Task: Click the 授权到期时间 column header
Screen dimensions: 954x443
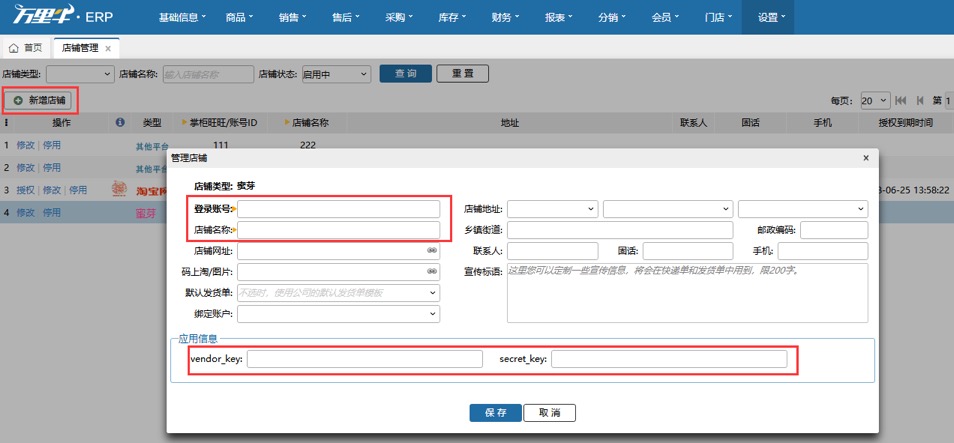Action: 905,122
